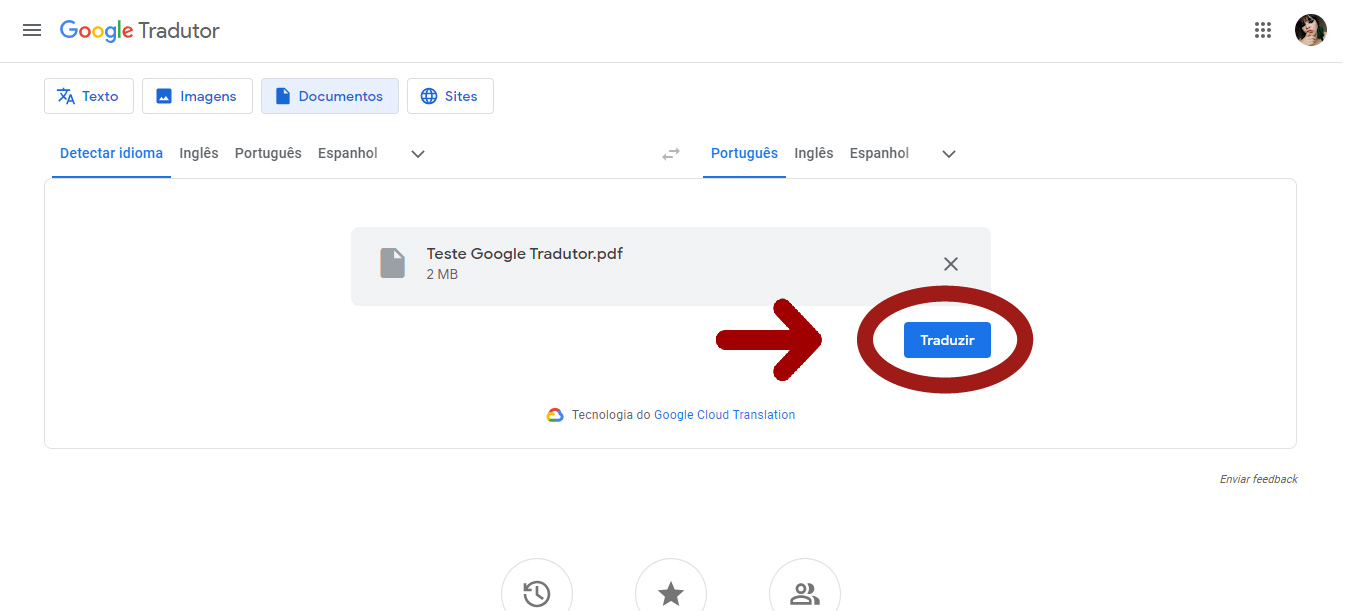Click the document file icon on the card
The height and width of the screenshot is (611, 1346).
[392, 263]
